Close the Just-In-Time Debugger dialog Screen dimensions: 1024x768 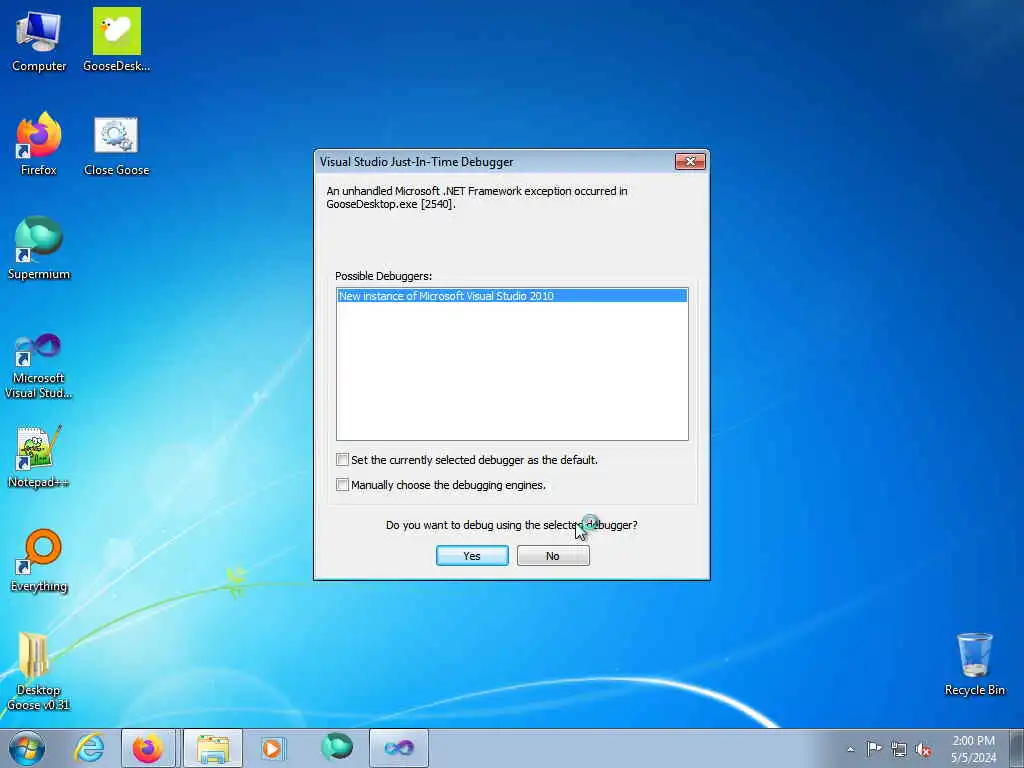(x=690, y=161)
